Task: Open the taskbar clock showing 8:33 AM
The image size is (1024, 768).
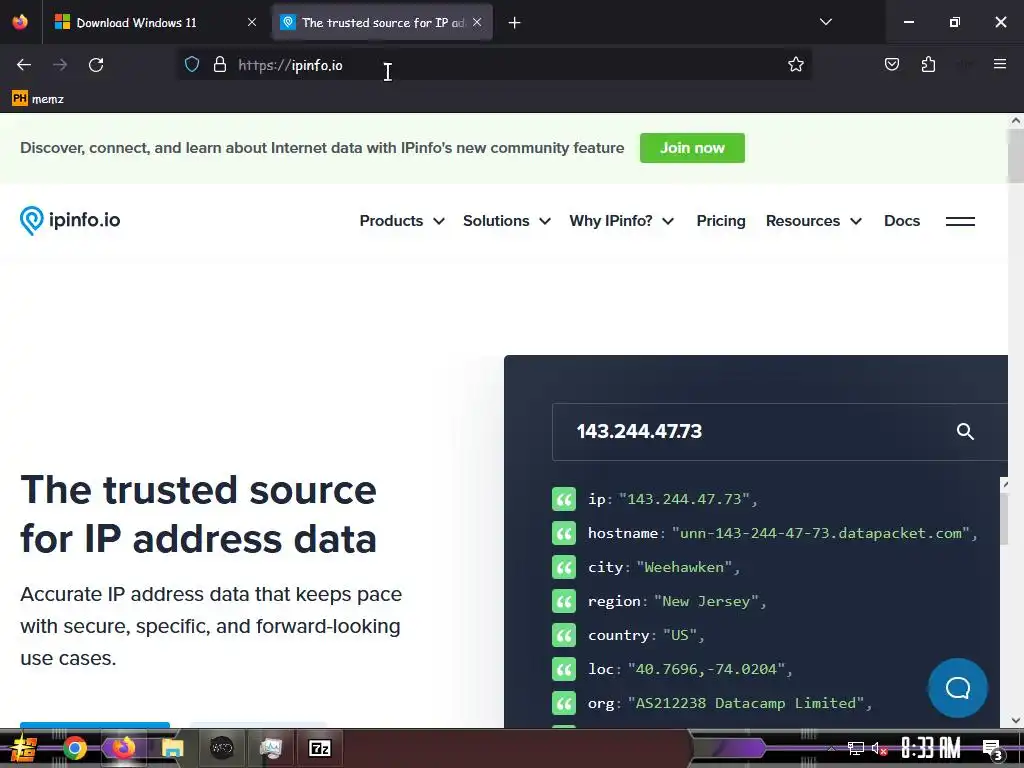Action: [931, 748]
